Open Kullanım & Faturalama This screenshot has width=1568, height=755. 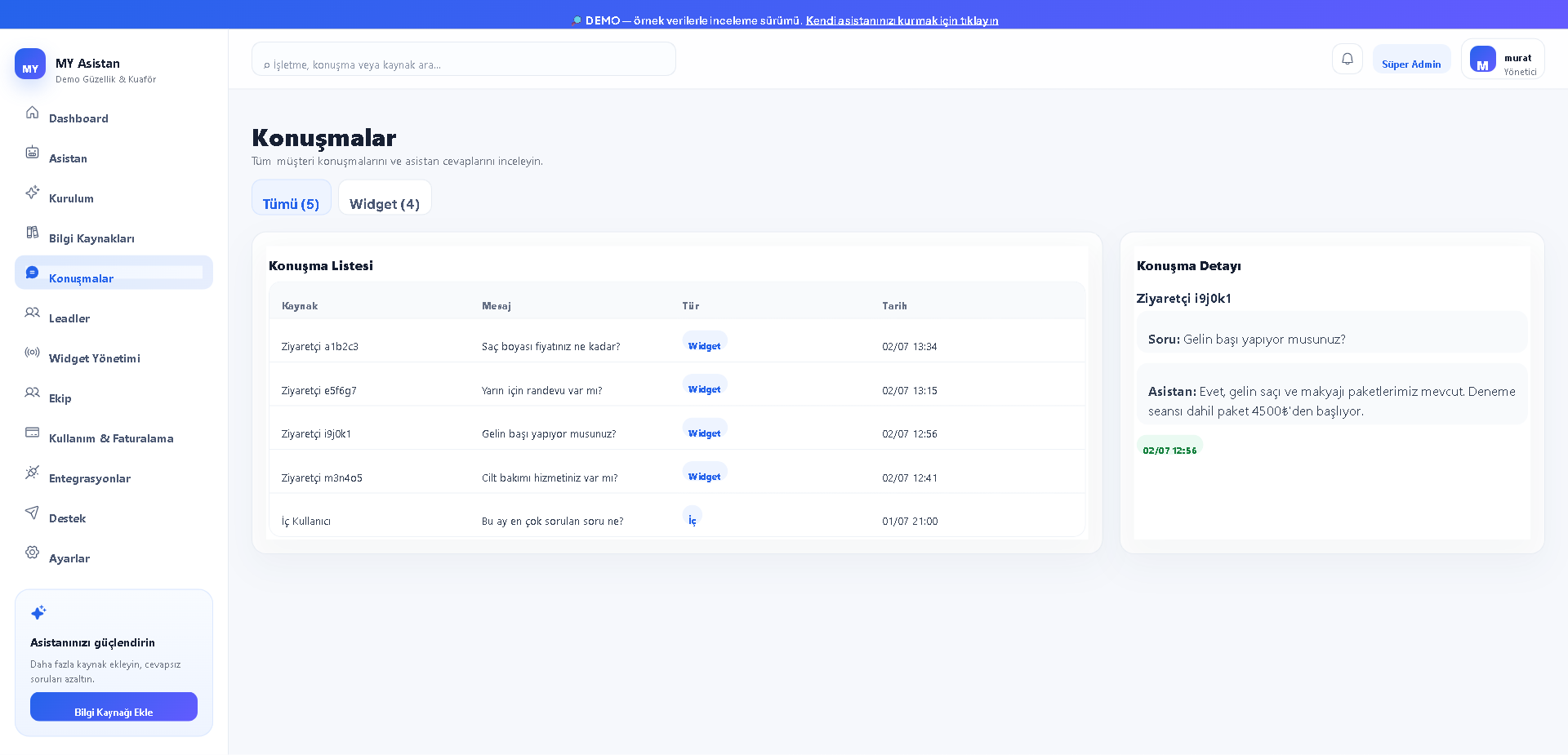click(x=114, y=433)
